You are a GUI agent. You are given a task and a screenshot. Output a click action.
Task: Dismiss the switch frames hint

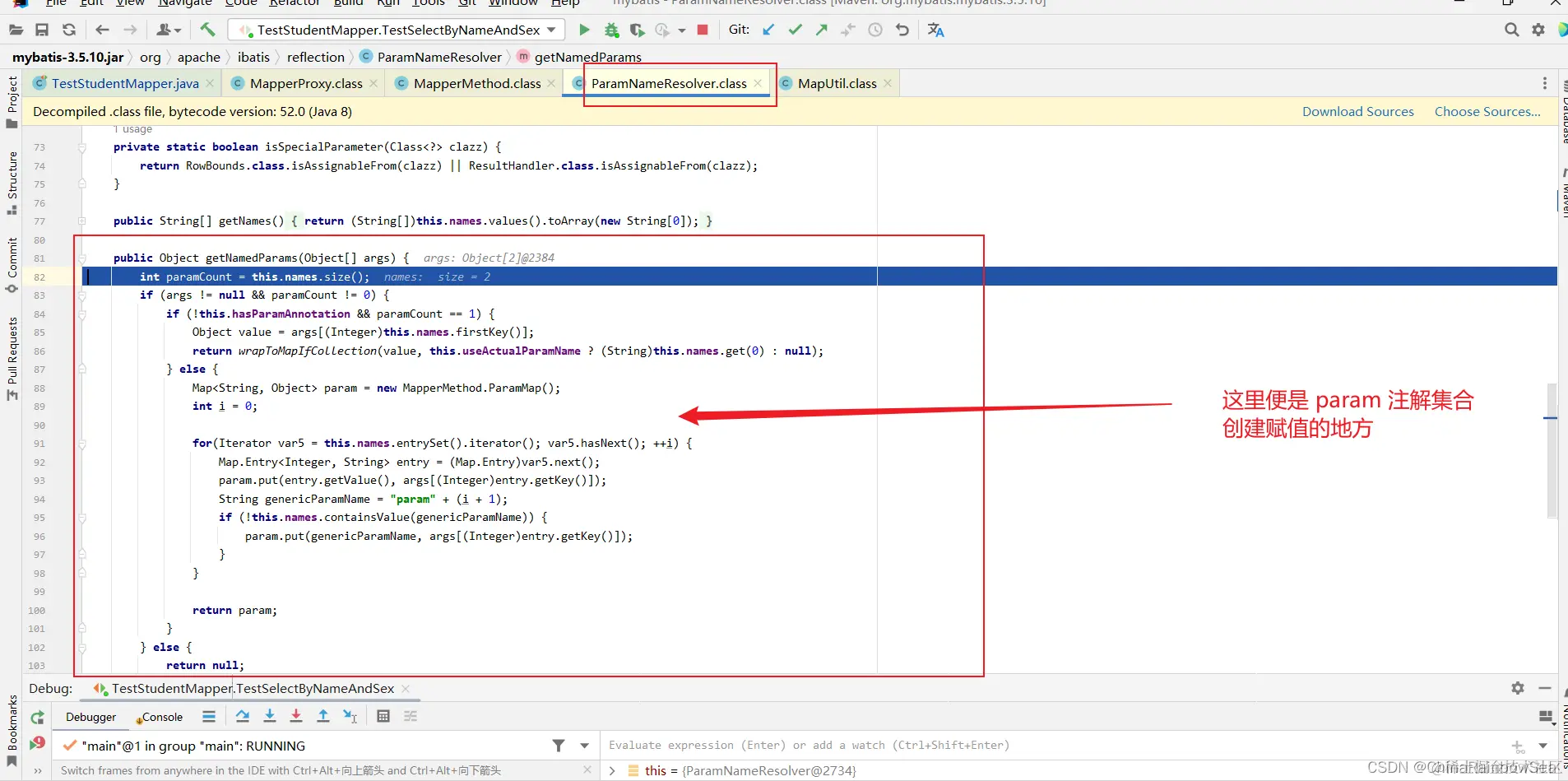pos(587,770)
